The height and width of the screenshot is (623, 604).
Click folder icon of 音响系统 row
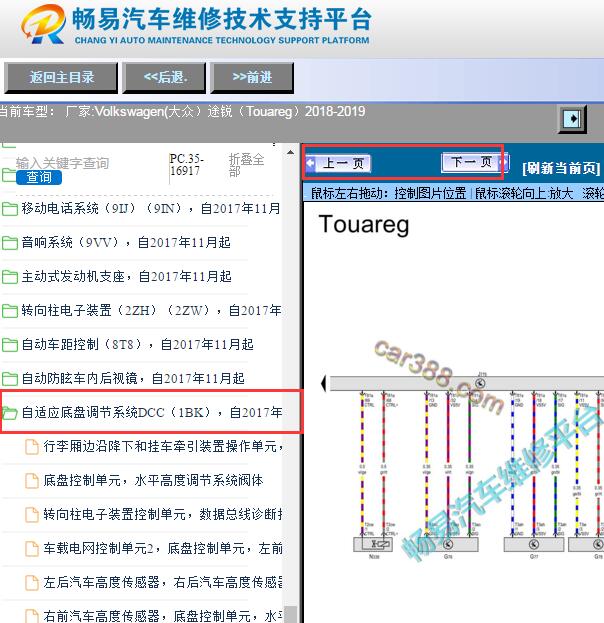tap(10, 242)
